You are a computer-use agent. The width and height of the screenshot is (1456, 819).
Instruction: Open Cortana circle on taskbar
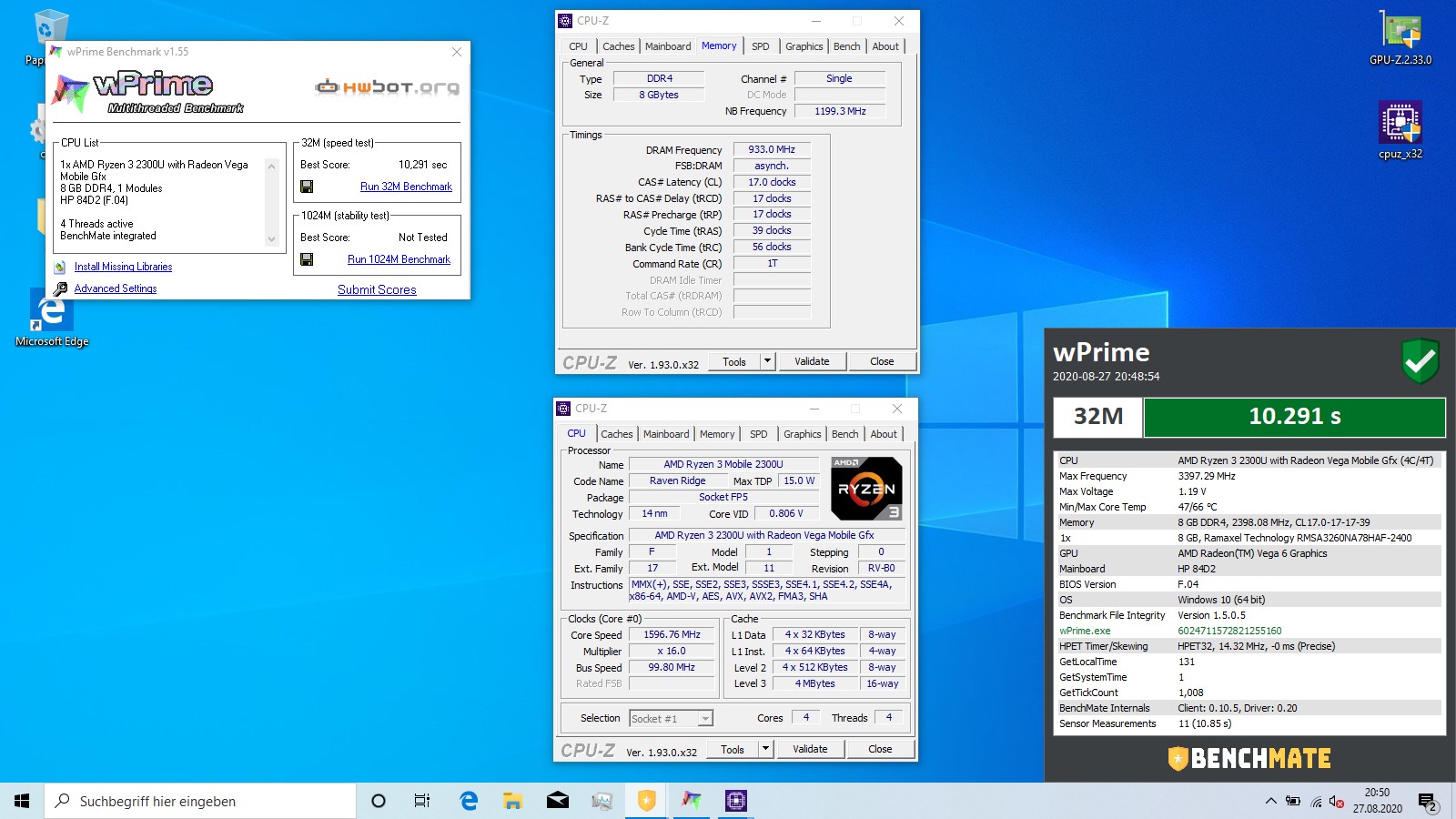point(379,801)
